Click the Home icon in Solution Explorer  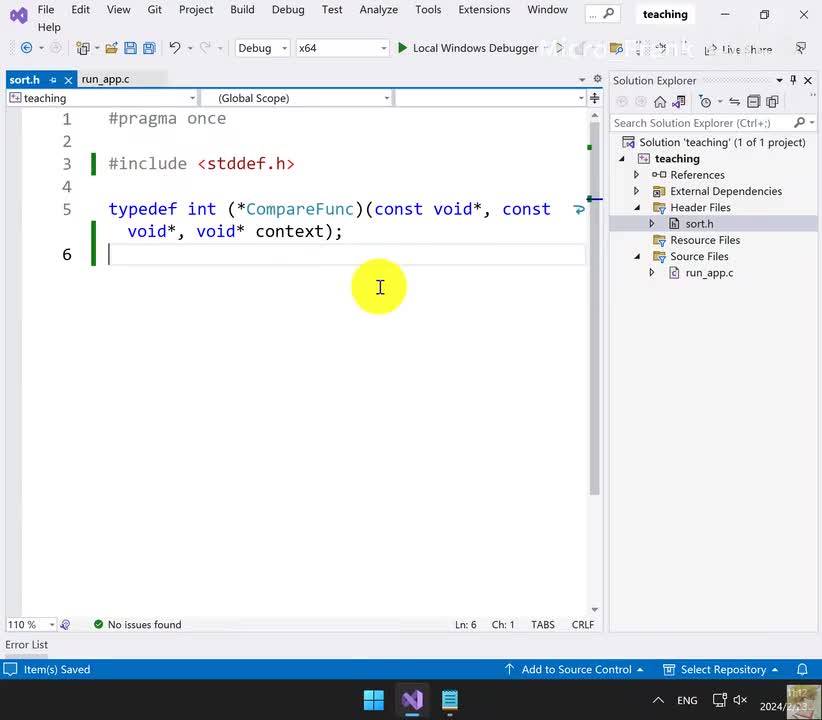659,102
